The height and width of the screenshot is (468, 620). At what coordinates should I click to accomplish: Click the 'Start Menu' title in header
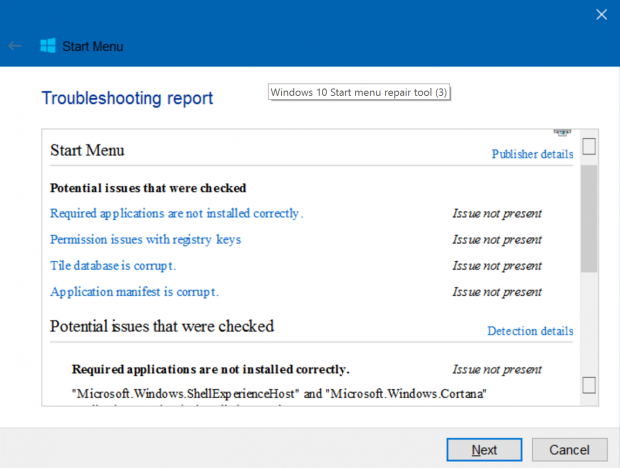pyautogui.click(x=93, y=47)
